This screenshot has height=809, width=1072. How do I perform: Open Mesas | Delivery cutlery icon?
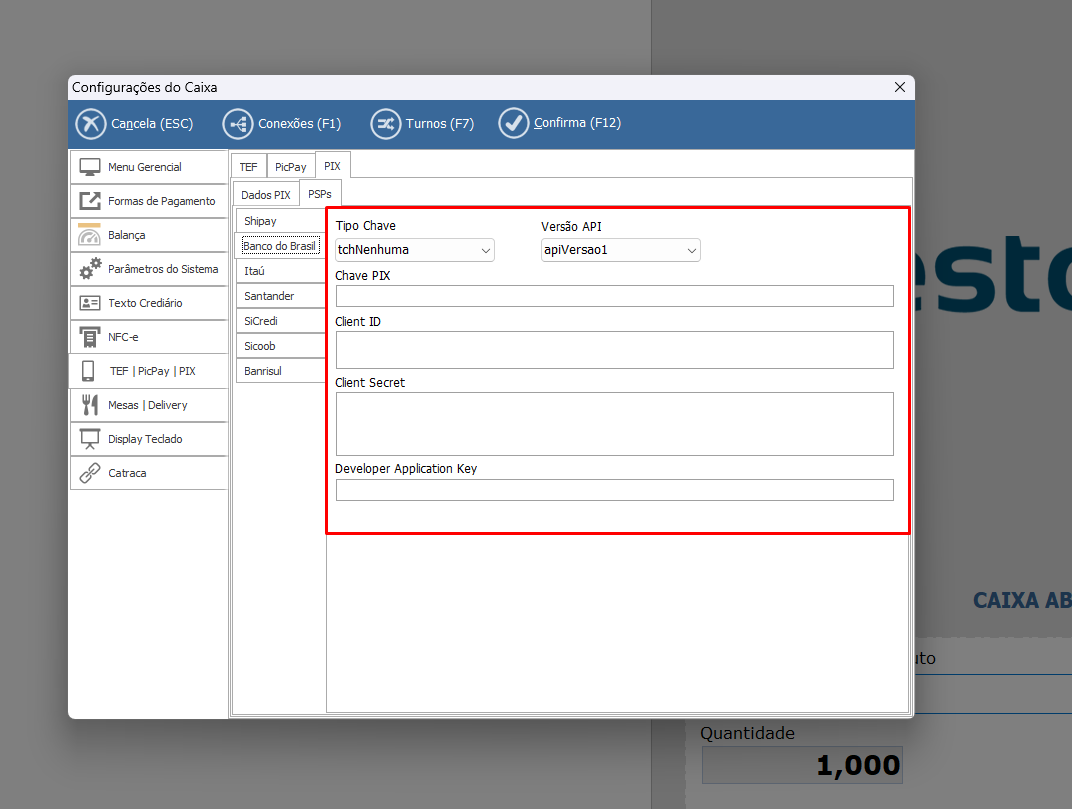(x=90, y=405)
